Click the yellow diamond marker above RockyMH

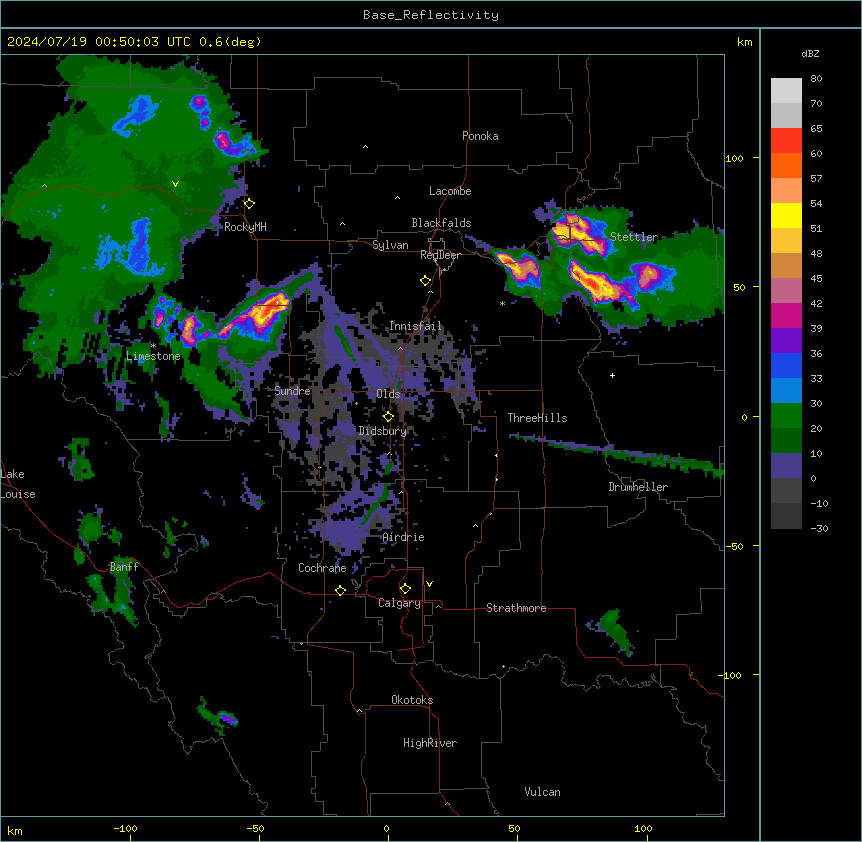point(250,204)
